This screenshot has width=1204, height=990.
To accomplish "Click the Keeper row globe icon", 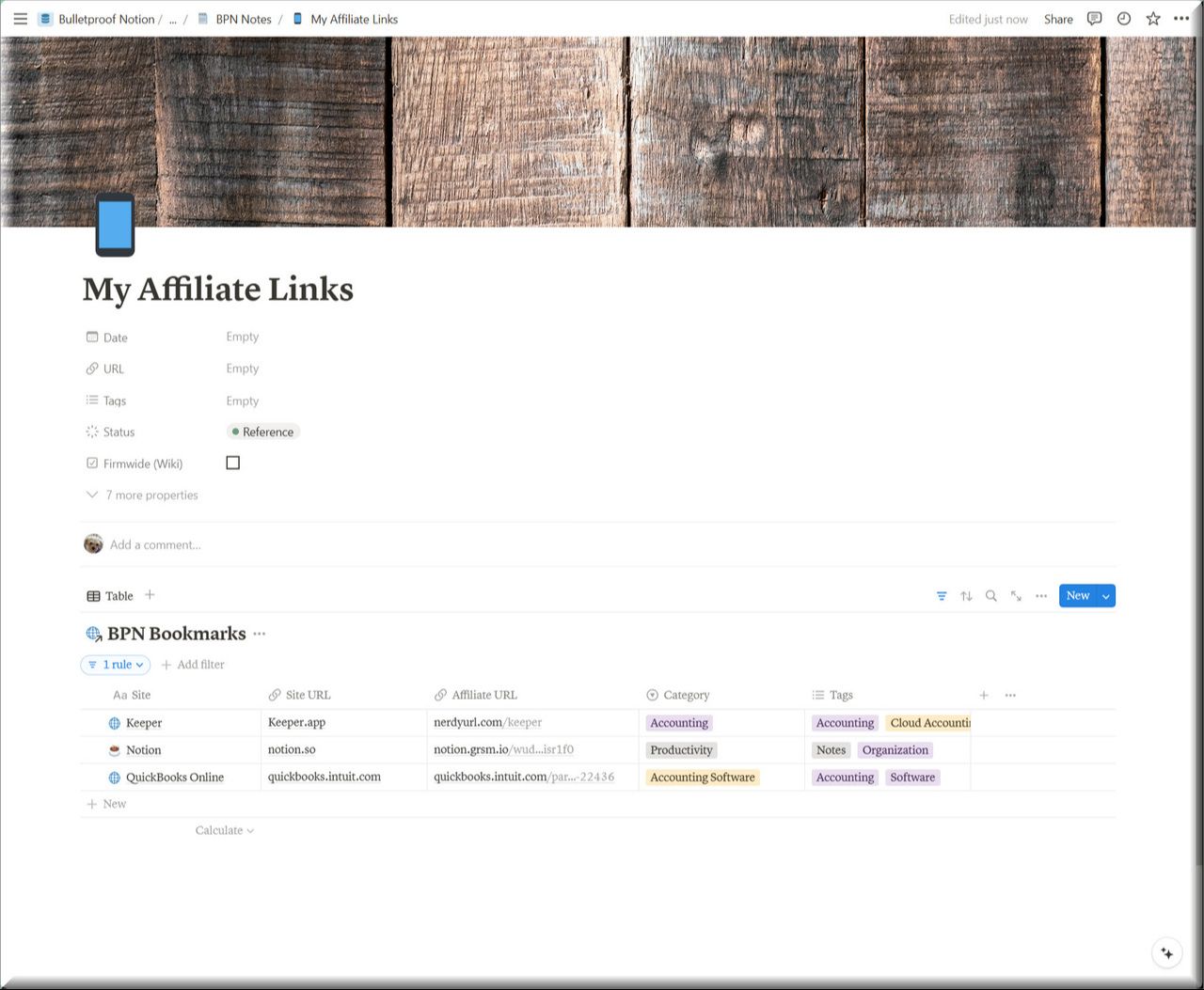I will [115, 723].
